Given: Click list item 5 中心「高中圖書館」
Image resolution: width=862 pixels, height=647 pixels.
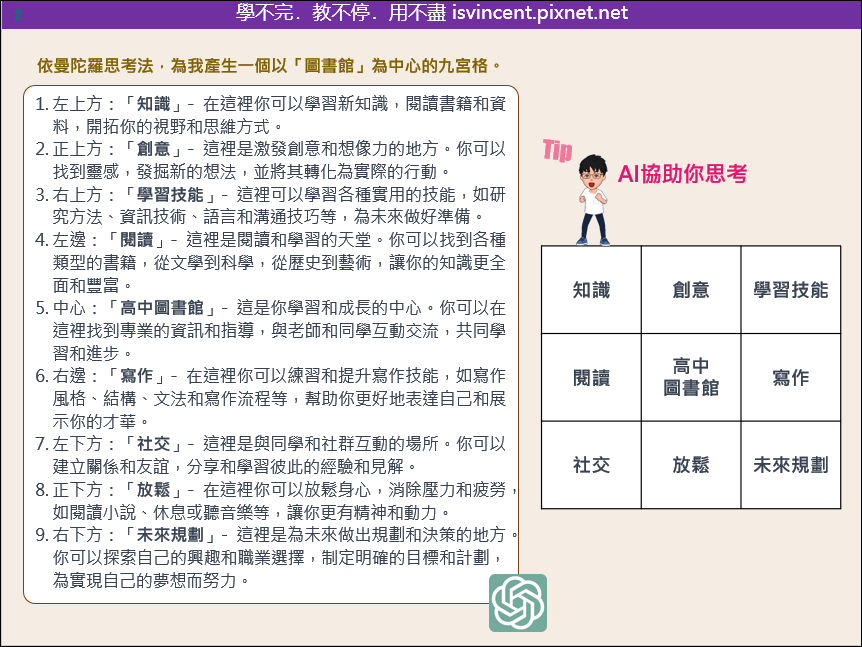Looking at the screenshot, I should tap(270, 330).
